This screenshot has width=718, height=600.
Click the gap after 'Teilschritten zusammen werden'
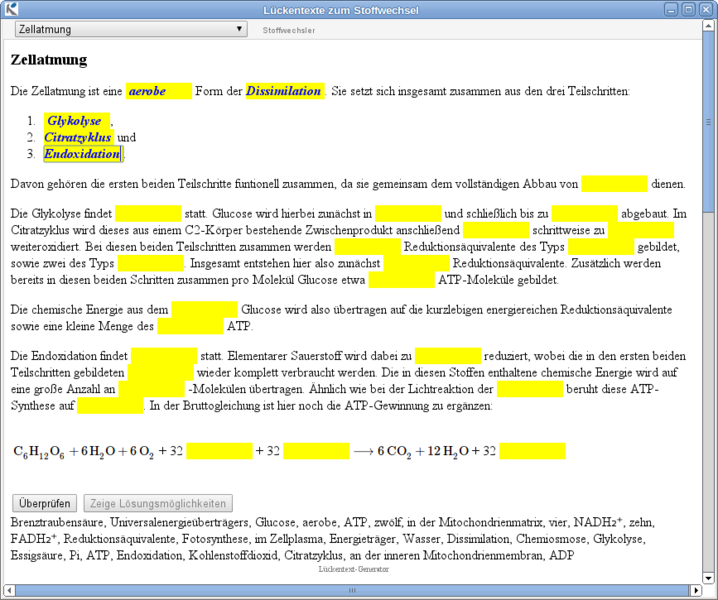pos(368,247)
